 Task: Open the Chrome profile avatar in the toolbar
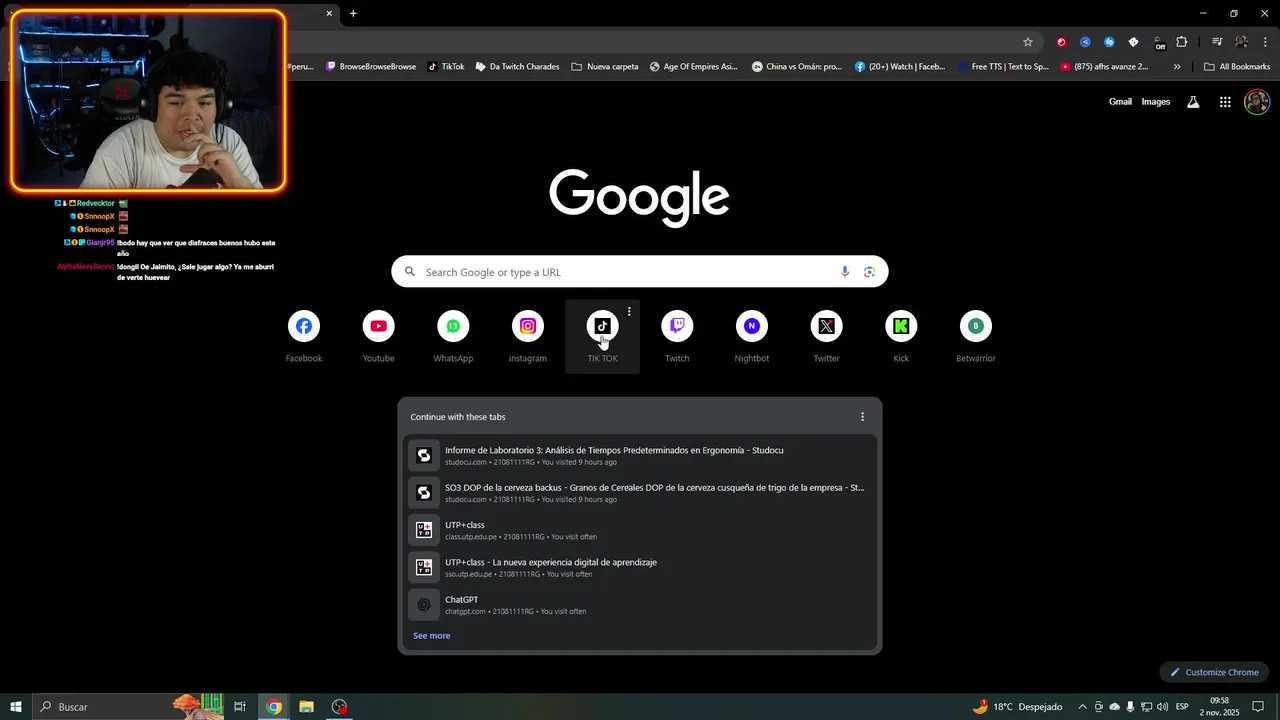pyautogui.click(x=1241, y=42)
